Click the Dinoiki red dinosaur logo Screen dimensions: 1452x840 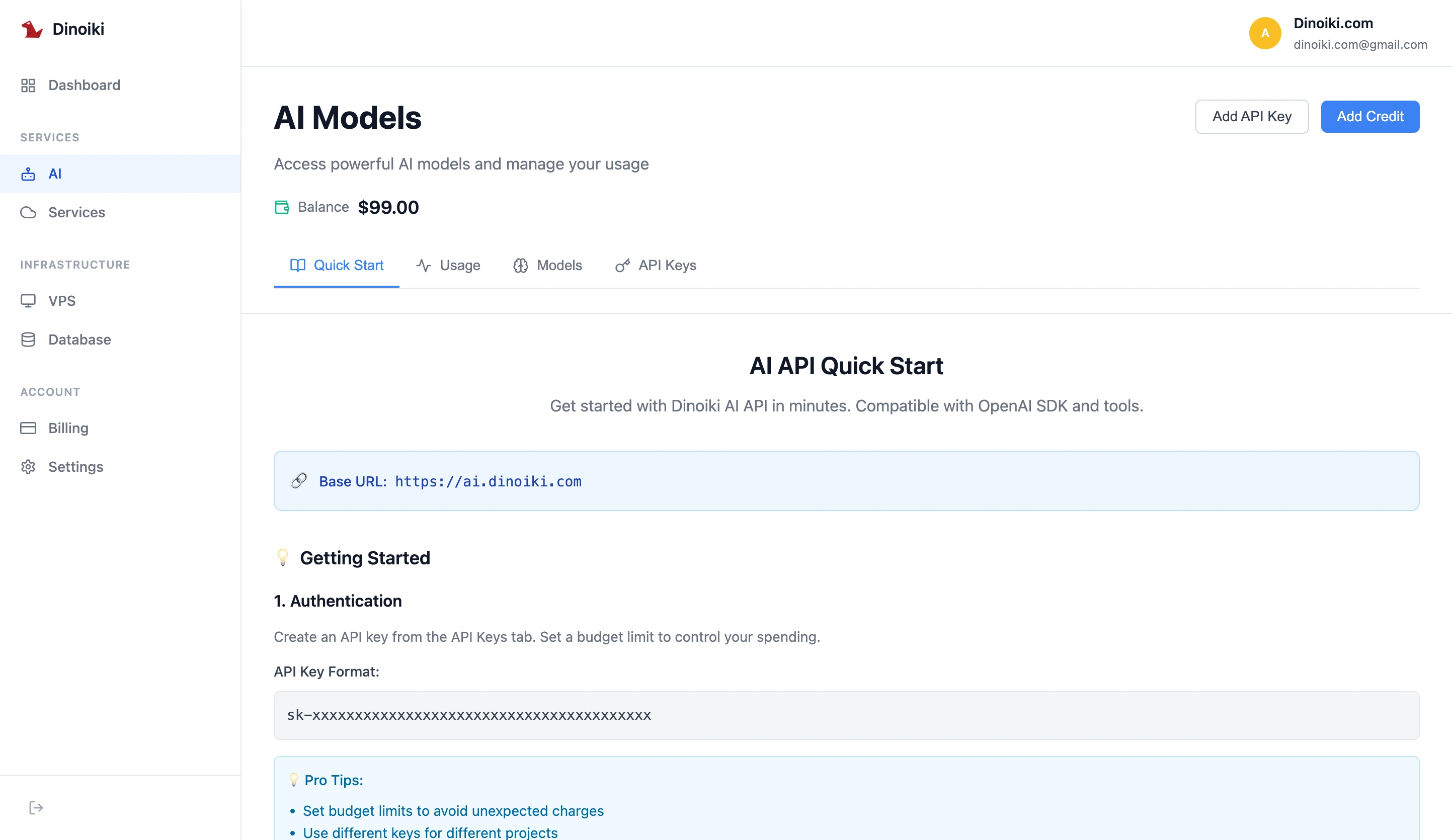coord(32,29)
